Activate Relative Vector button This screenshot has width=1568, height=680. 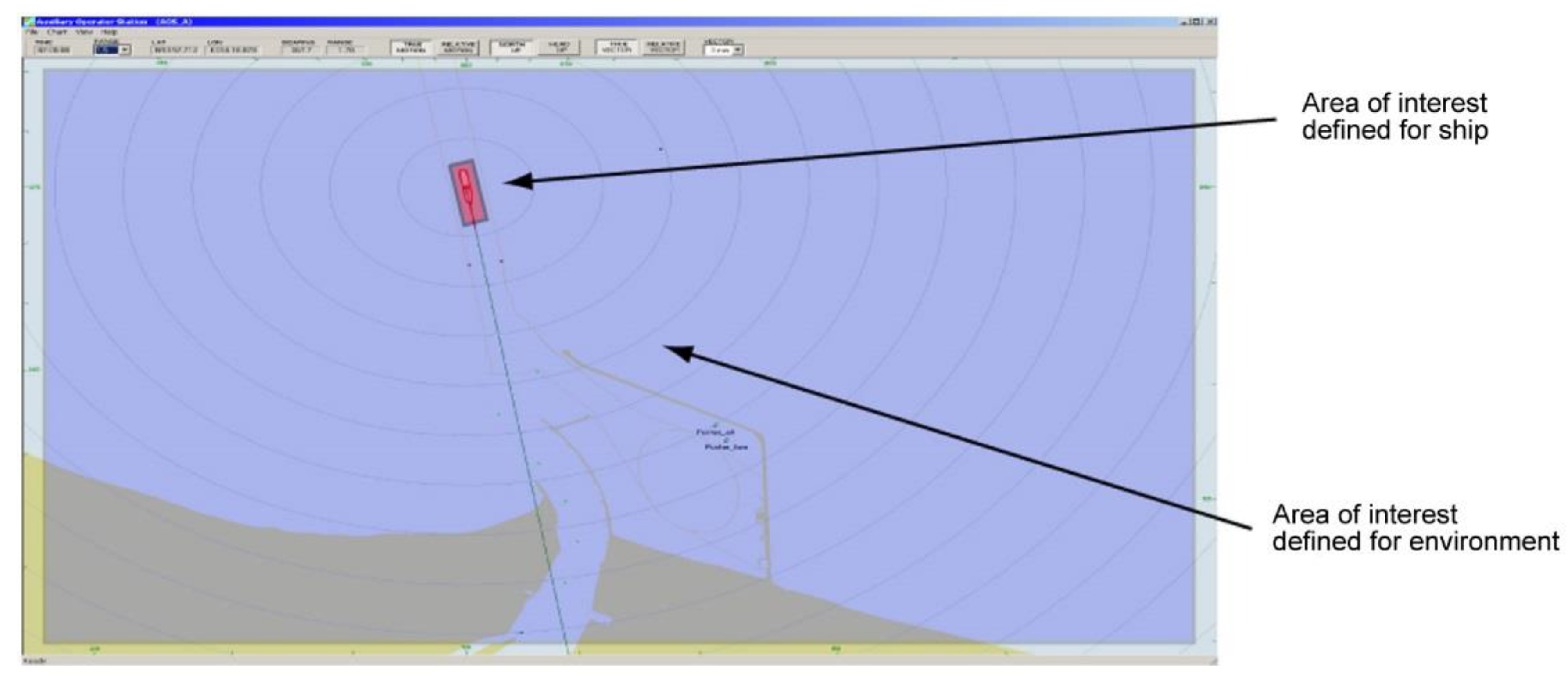click(x=664, y=47)
